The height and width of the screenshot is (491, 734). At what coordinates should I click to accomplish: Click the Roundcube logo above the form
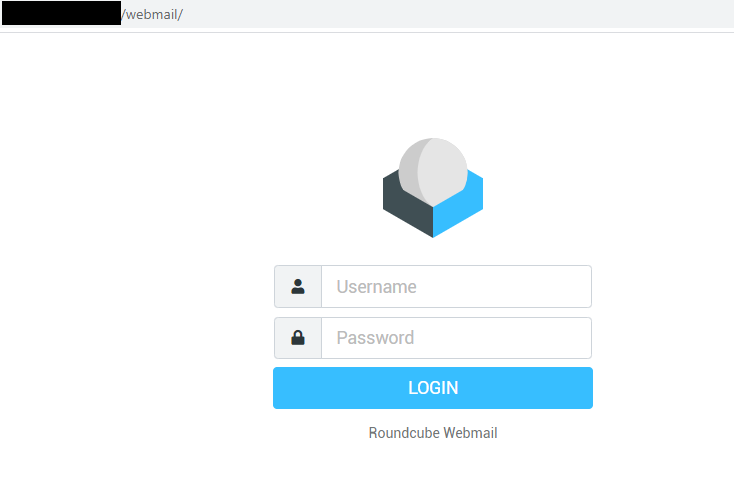tap(433, 190)
